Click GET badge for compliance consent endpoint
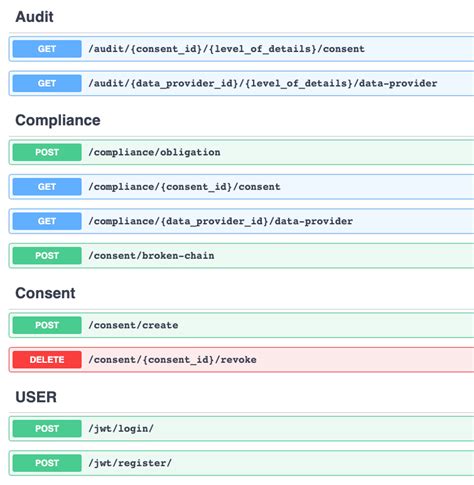 pyautogui.click(x=47, y=187)
